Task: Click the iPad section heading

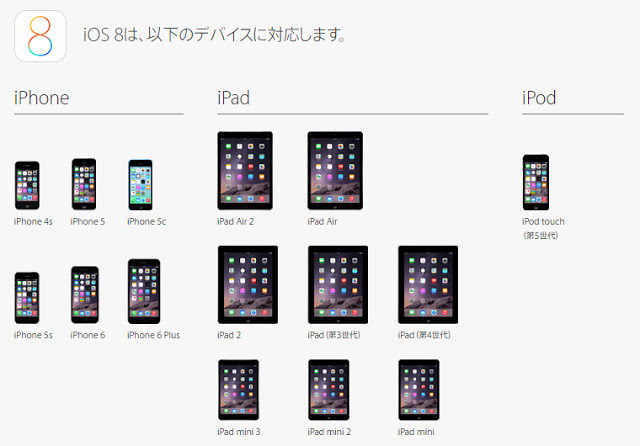Action: point(233,98)
